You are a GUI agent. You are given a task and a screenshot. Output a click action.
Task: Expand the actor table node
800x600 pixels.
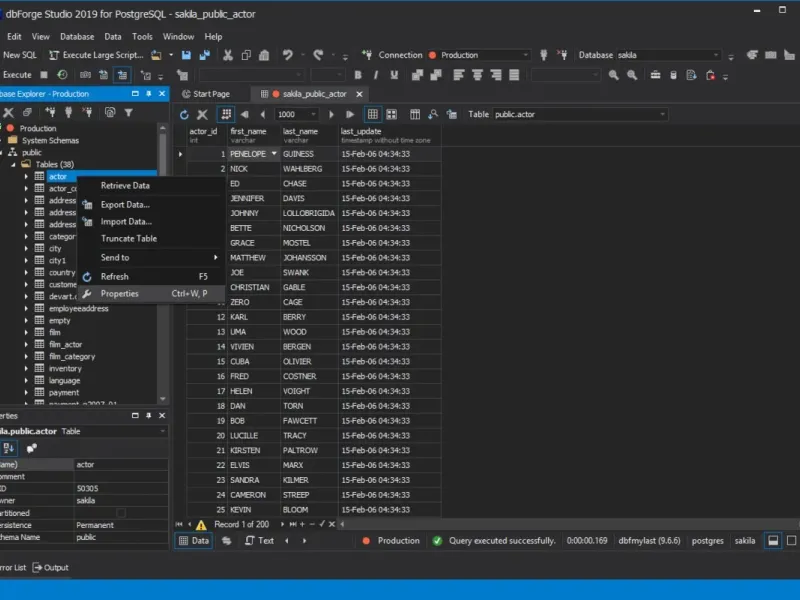[26, 177]
